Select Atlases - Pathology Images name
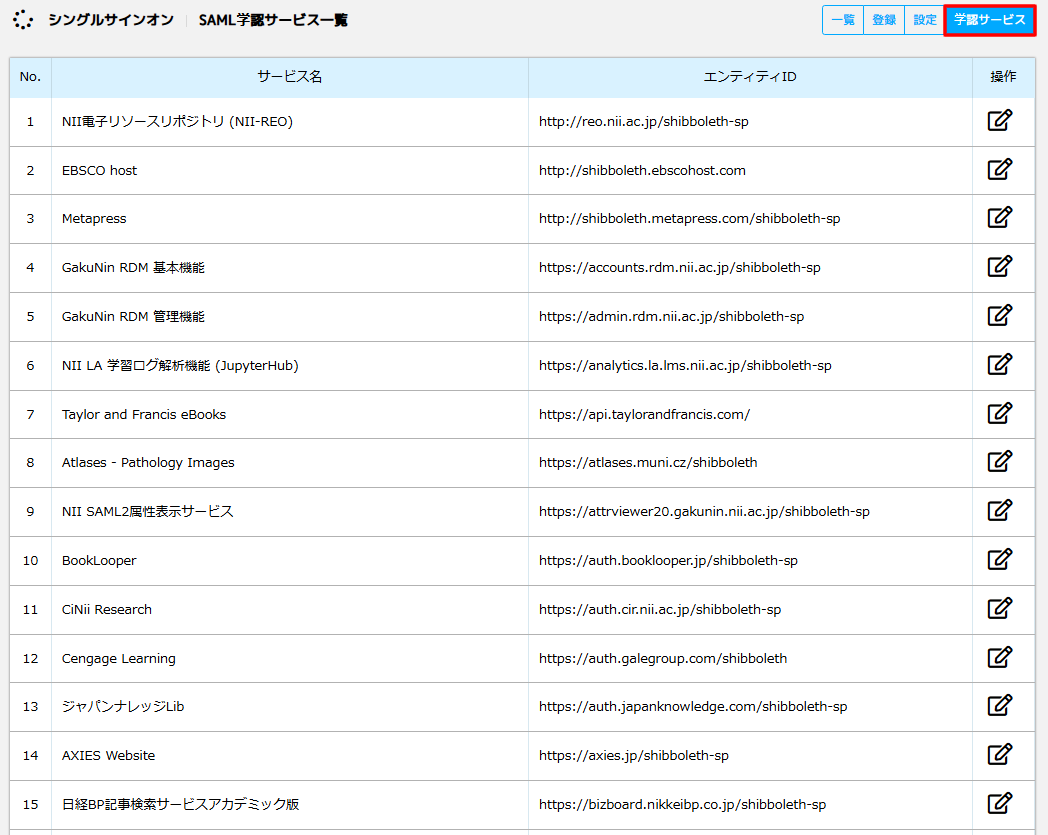The width and height of the screenshot is (1048, 835). [148, 463]
